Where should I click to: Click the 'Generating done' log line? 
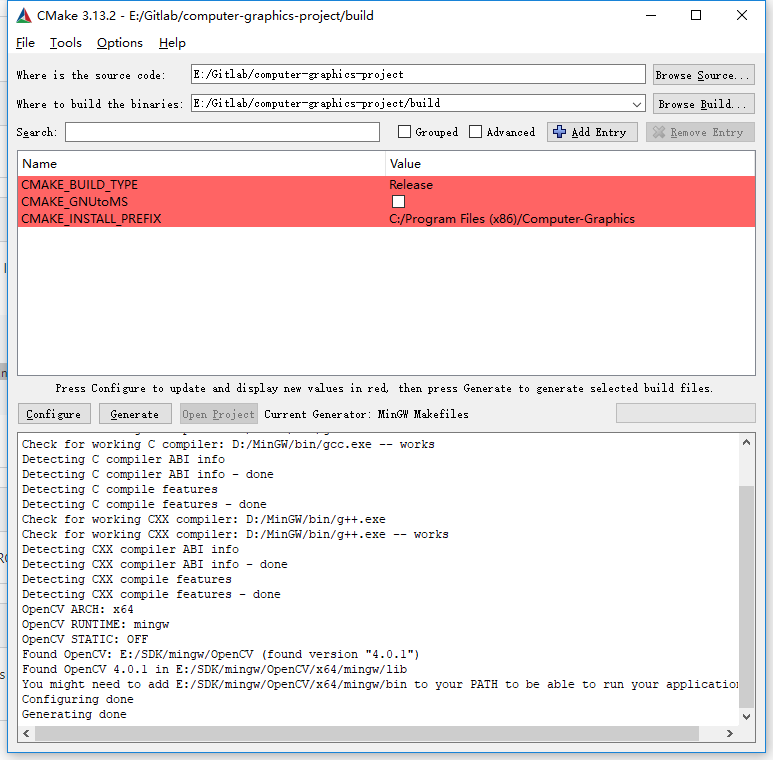pos(74,714)
